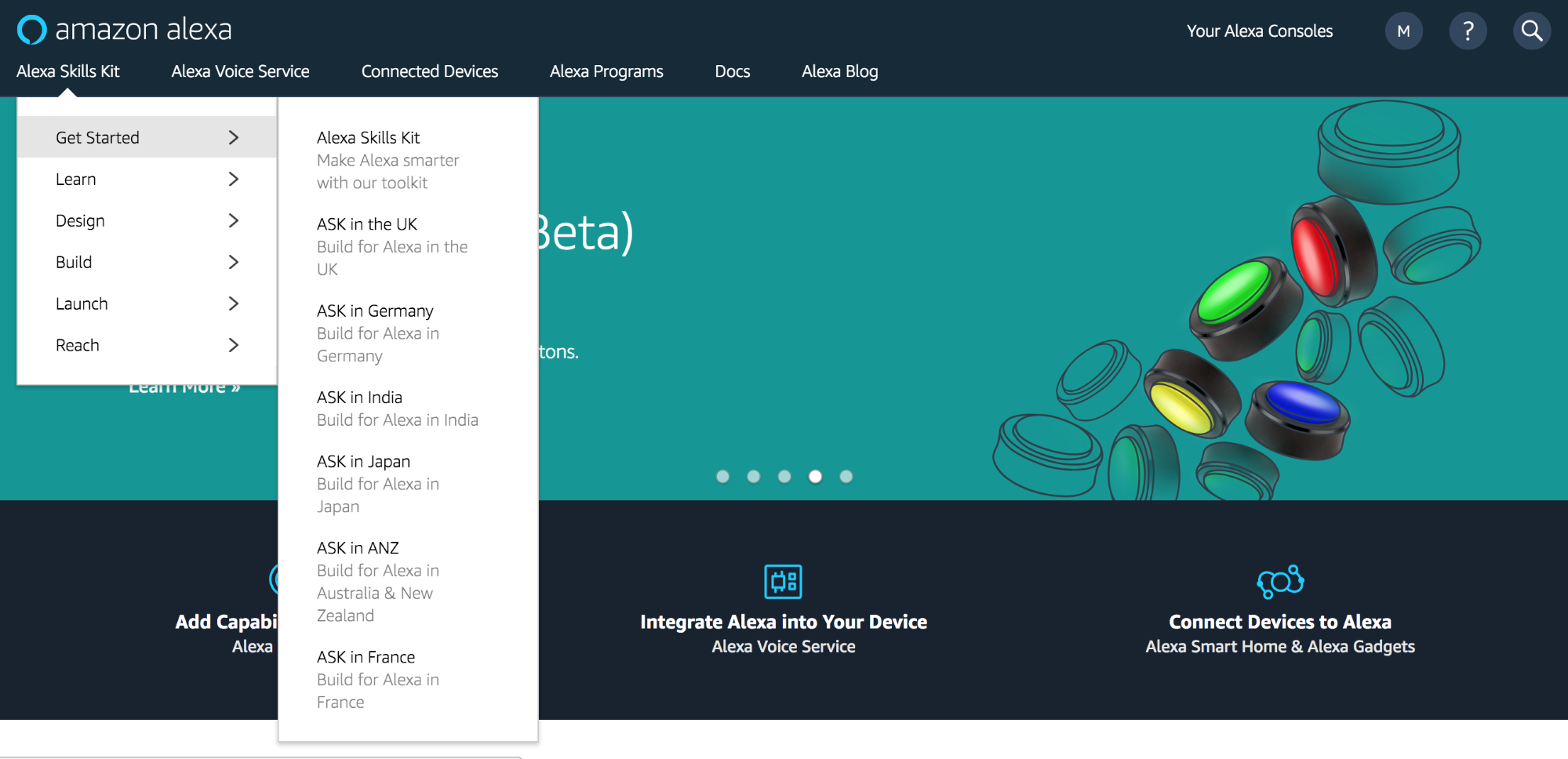Viewport: 1568px width, 759px height.
Task: Select the third carousel dot
Action: 784,476
